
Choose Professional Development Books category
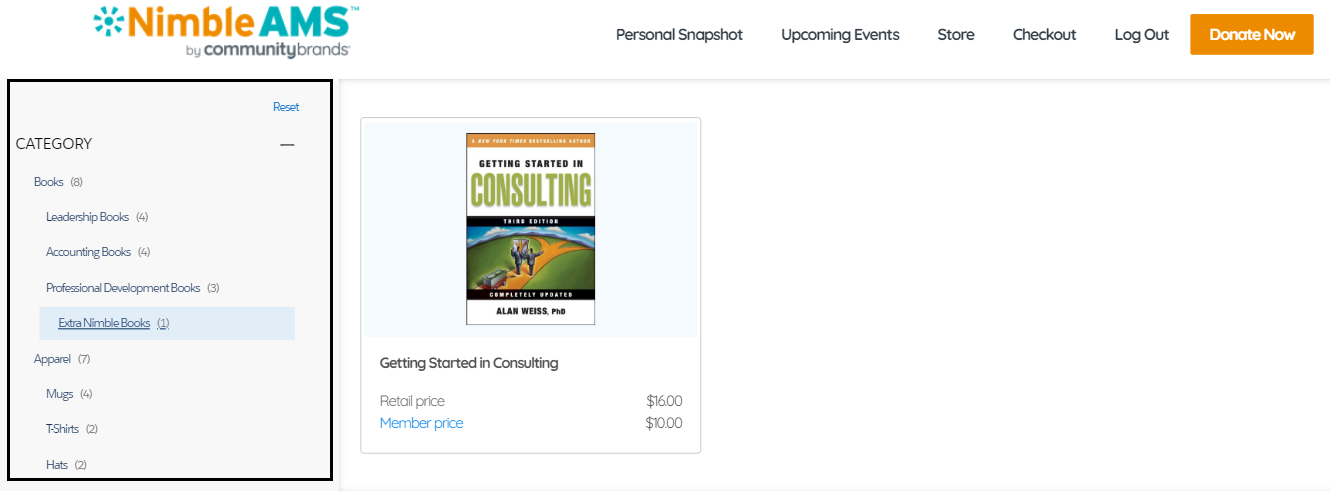[x=123, y=288]
